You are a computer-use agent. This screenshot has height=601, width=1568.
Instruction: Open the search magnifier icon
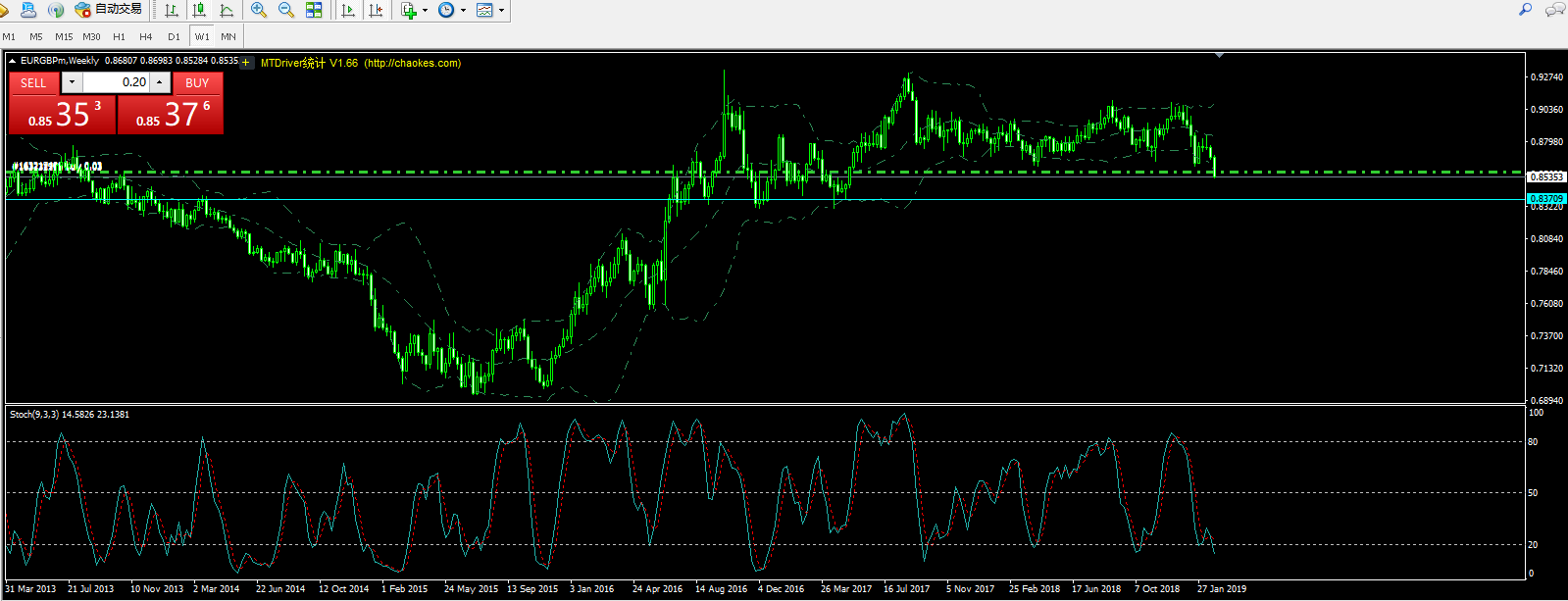[x=1525, y=10]
